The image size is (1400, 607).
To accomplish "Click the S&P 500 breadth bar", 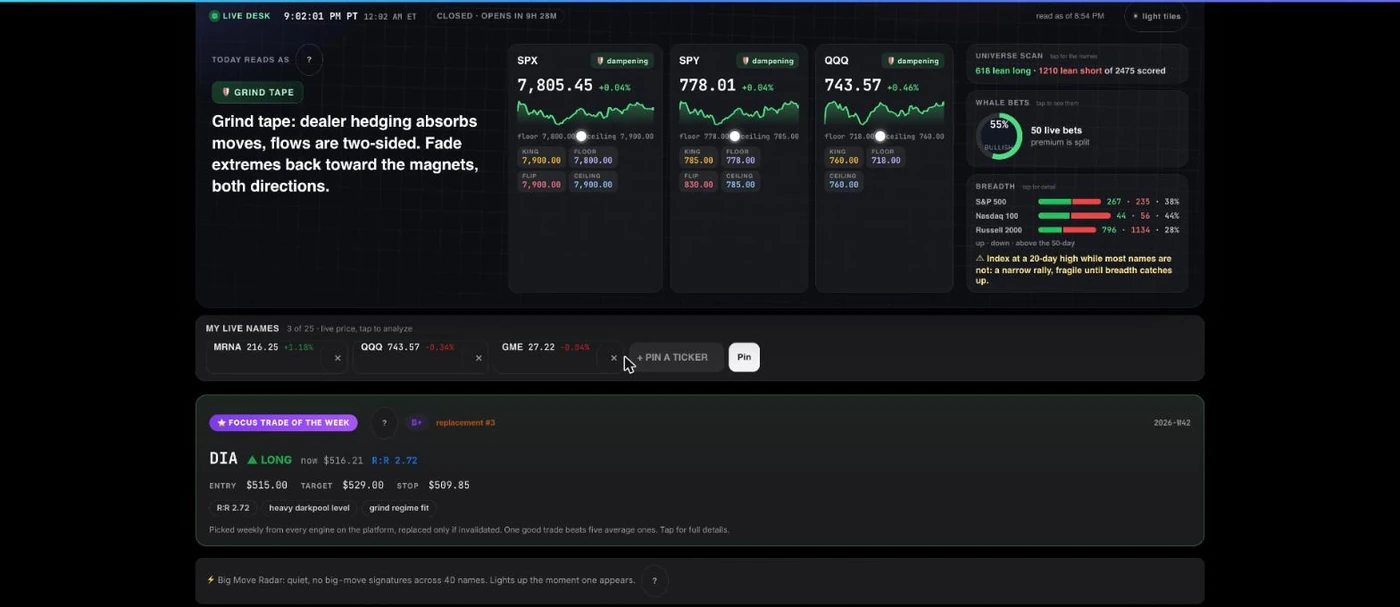I will [x=1069, y=202].
